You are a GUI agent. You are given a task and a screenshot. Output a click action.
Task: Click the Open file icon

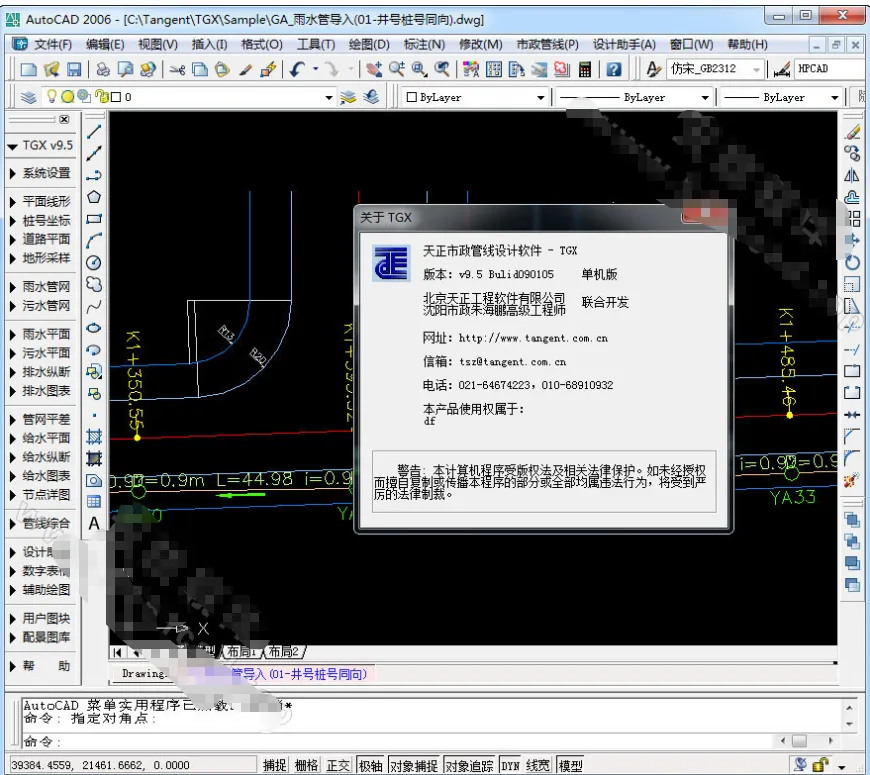point(51,69)
